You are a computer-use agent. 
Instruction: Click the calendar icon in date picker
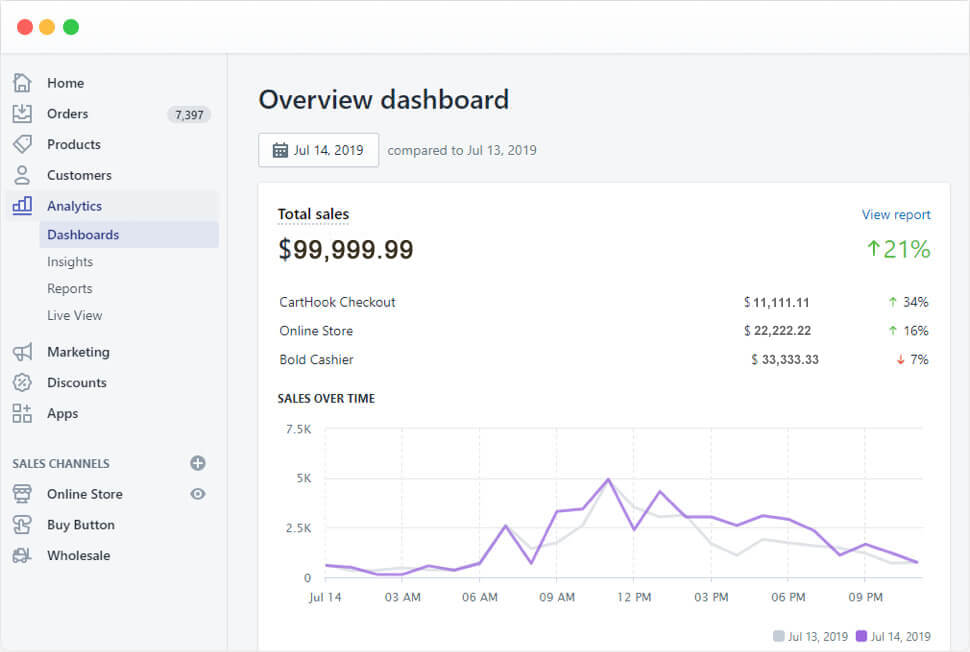(x=280, y=150)
